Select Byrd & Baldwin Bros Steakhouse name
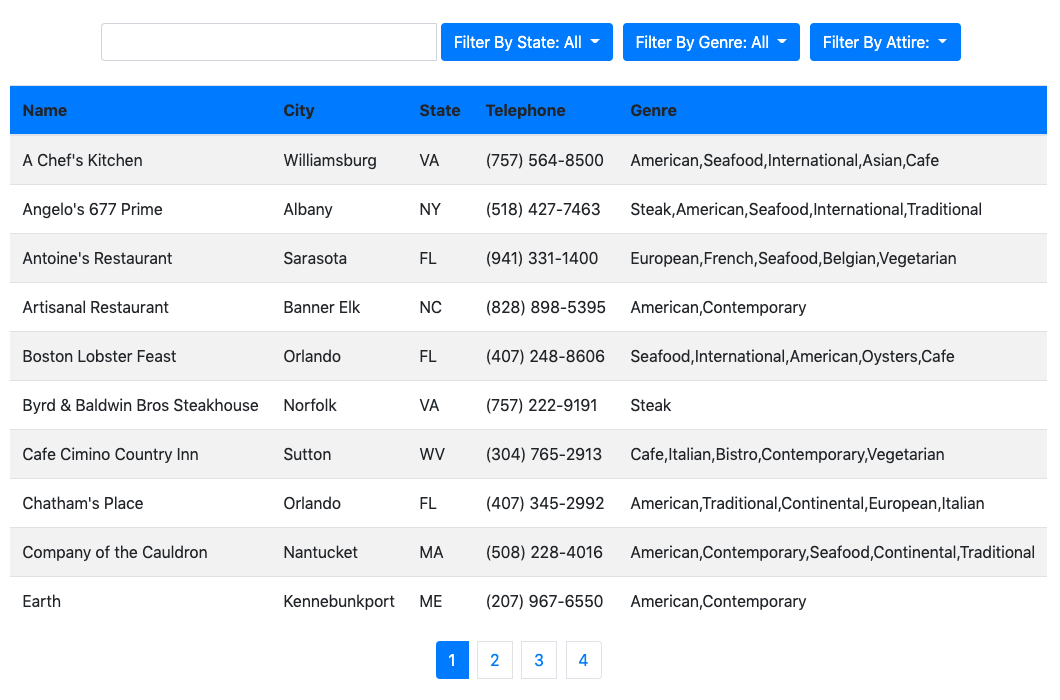Image resolution: width=1060 pixels, height=700 pixels. click(x=141, y=405)
